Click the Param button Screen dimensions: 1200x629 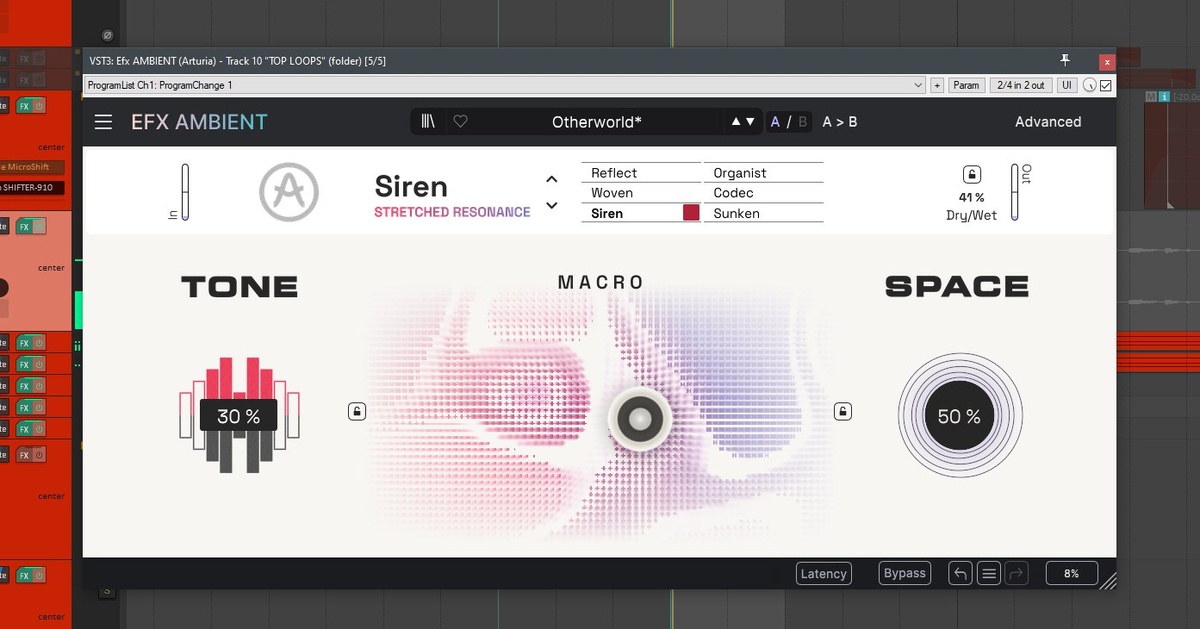[x=966, y=86]
